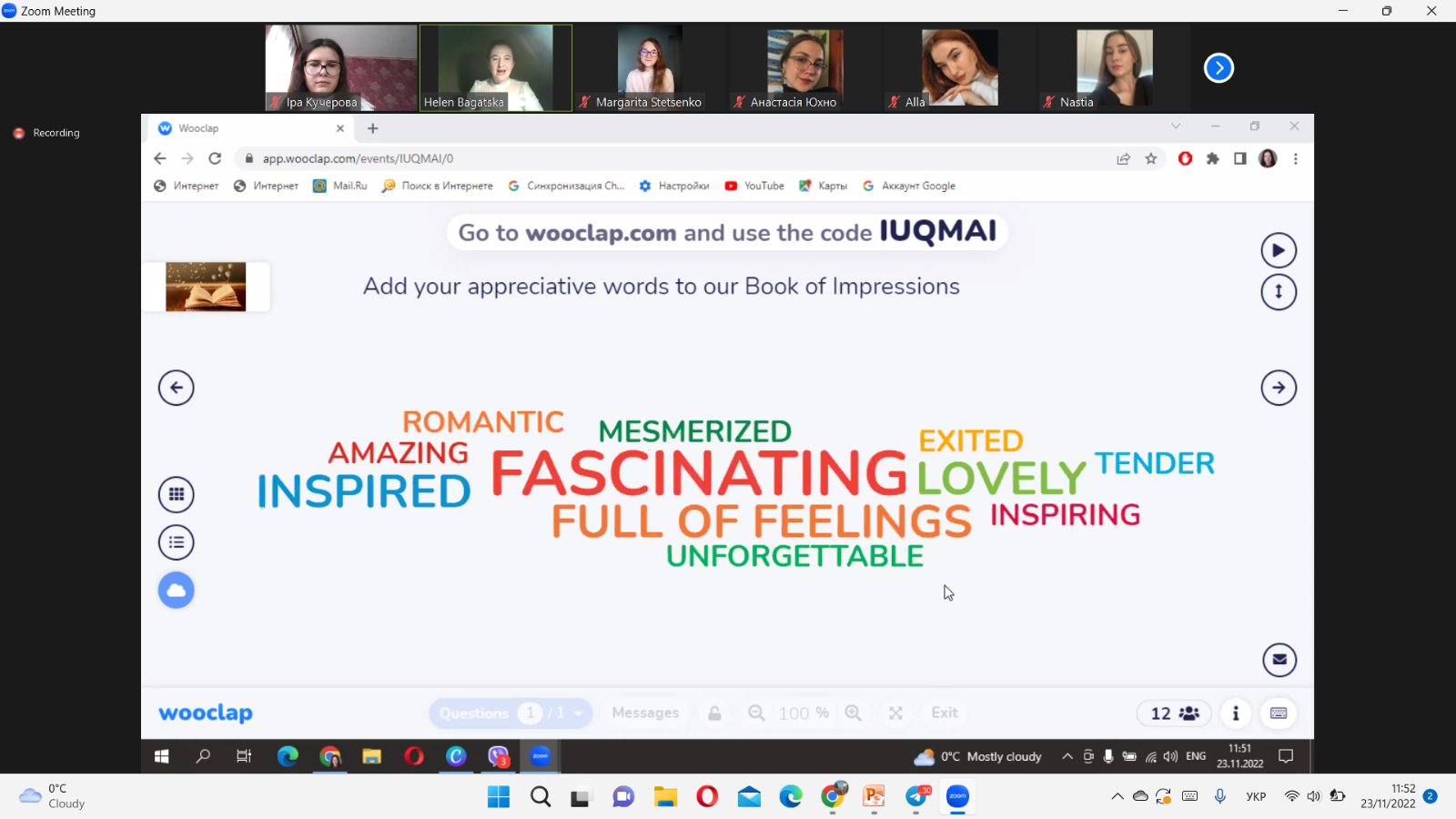Click the Exit button in Wooclap
This screenshot has width=1456, height=819.
click(944, 713)
